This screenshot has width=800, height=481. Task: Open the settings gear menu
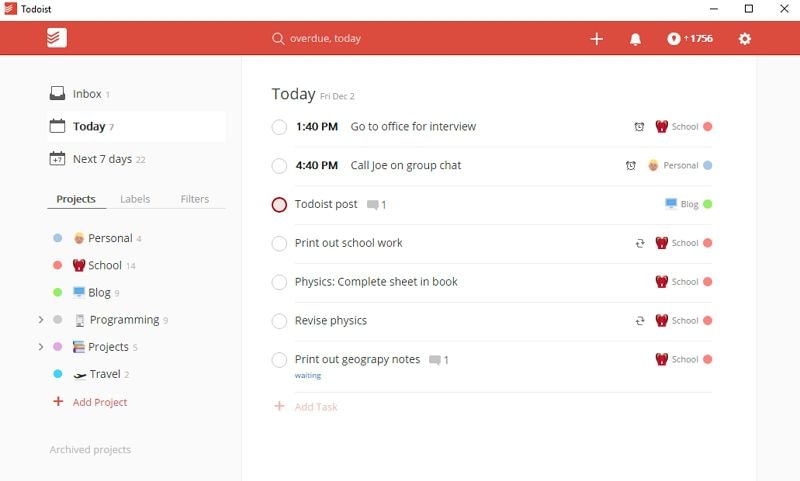(744, 39)
